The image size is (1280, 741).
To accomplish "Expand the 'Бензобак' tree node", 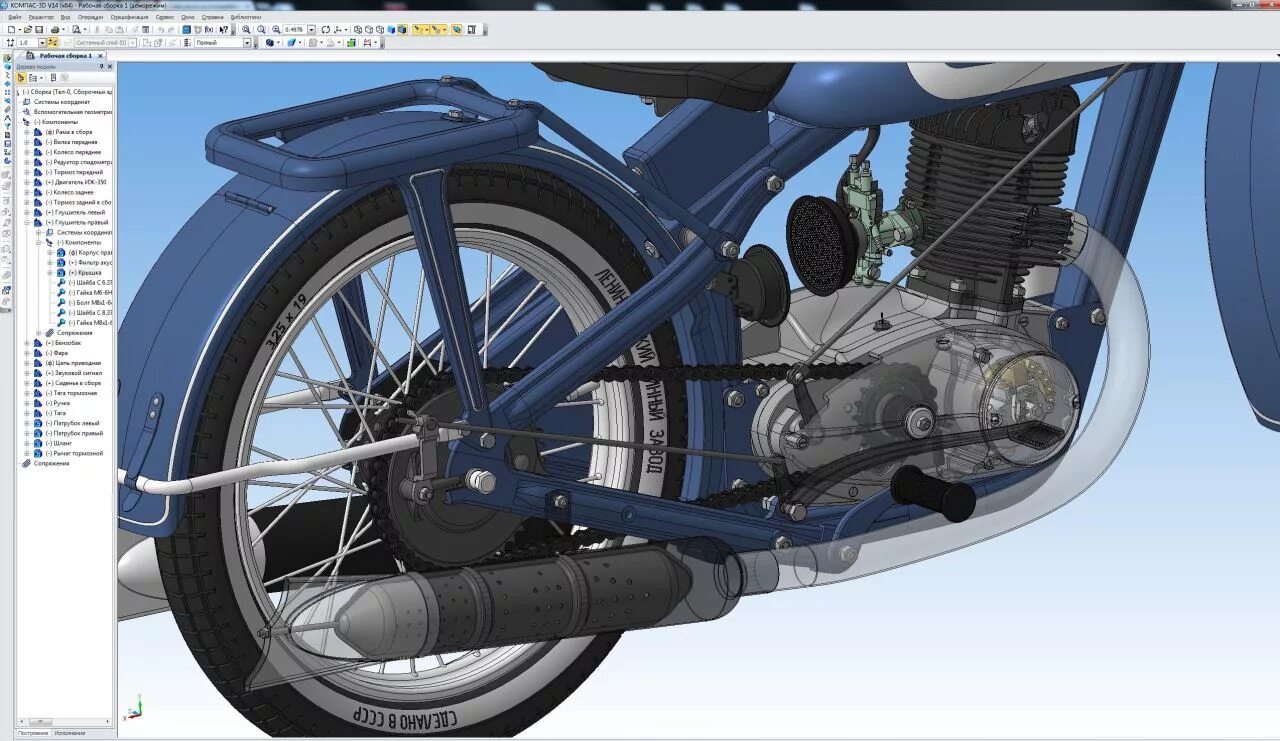I will (x=27, y=343).
